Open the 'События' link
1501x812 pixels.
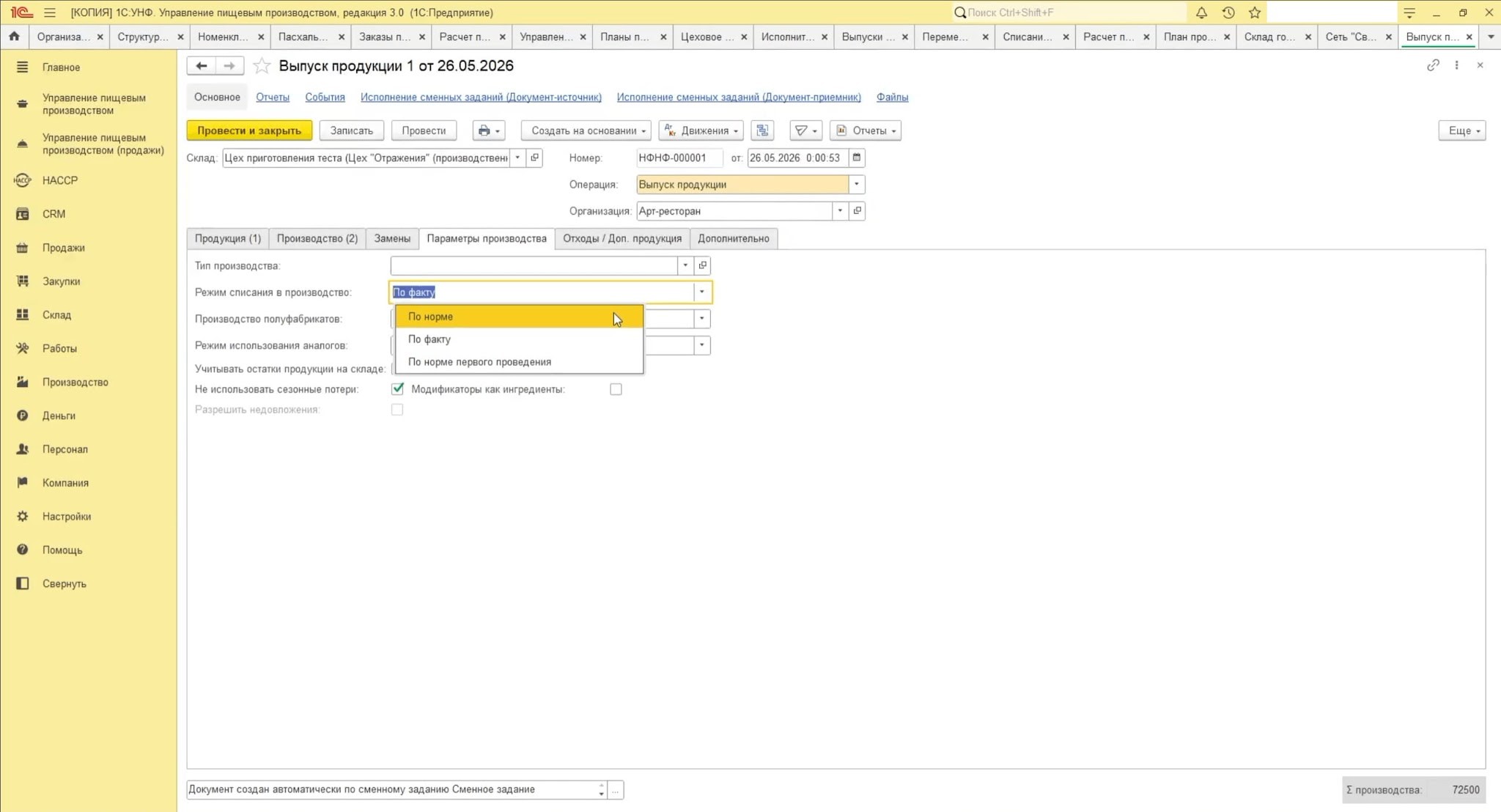325,97
